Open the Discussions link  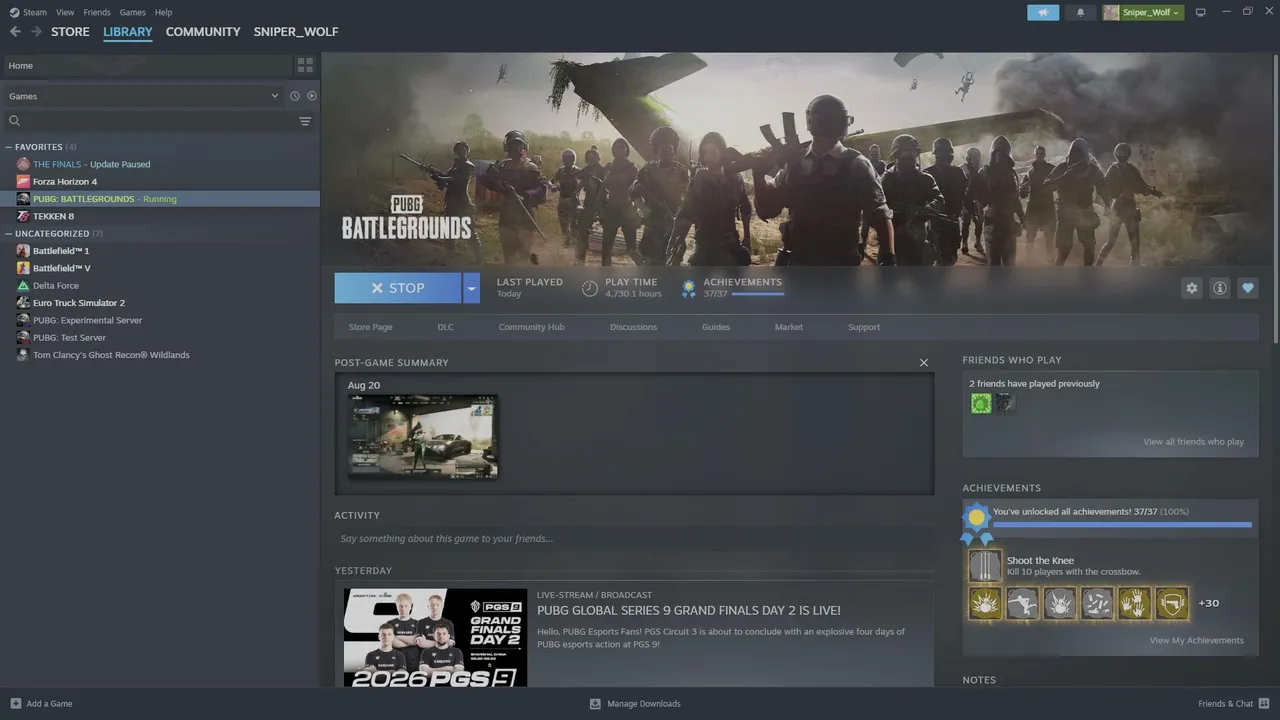634,327
